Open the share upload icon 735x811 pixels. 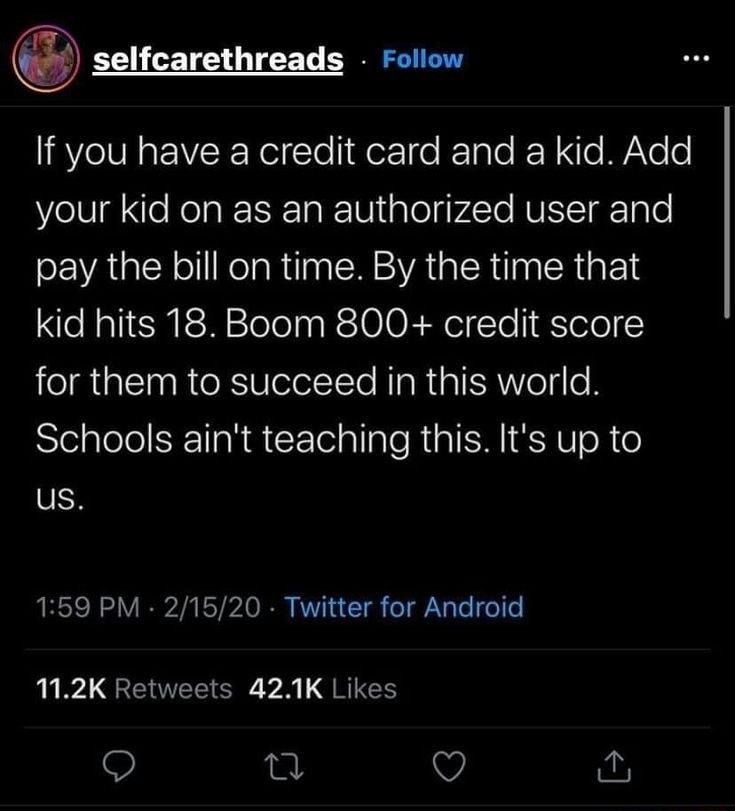[613, 766]
